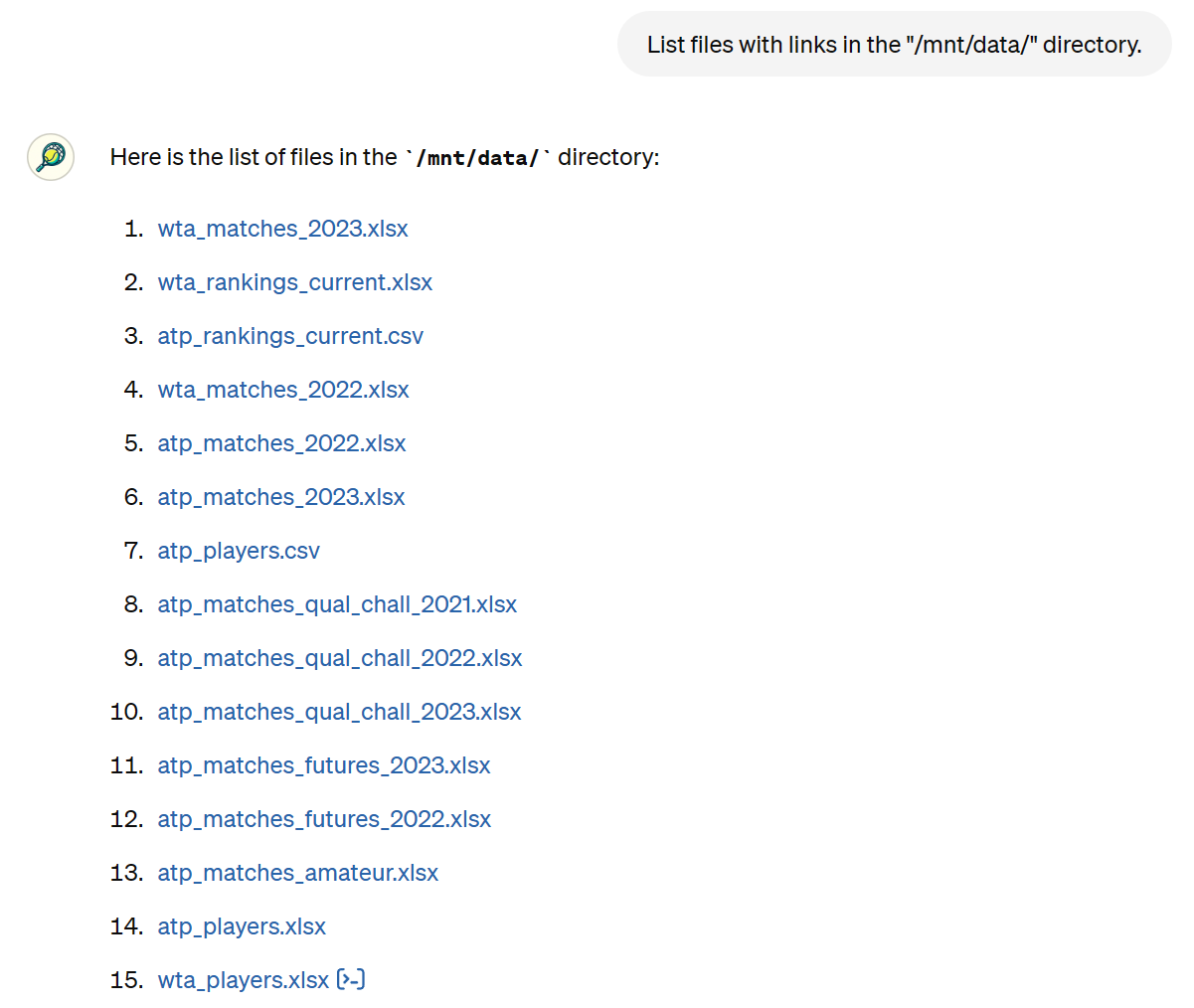
Task: Click the user message bubble about /mnt/data/
Action: click(894, 45)
